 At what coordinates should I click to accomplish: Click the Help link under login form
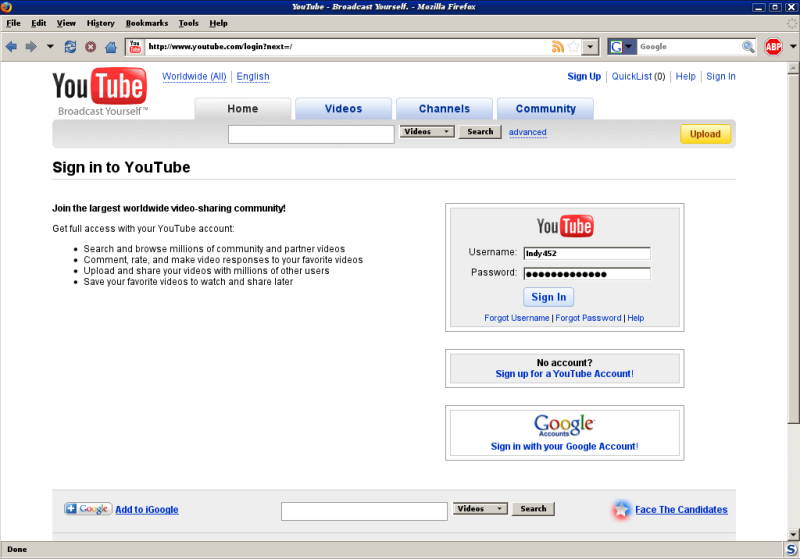coord(636,318)
